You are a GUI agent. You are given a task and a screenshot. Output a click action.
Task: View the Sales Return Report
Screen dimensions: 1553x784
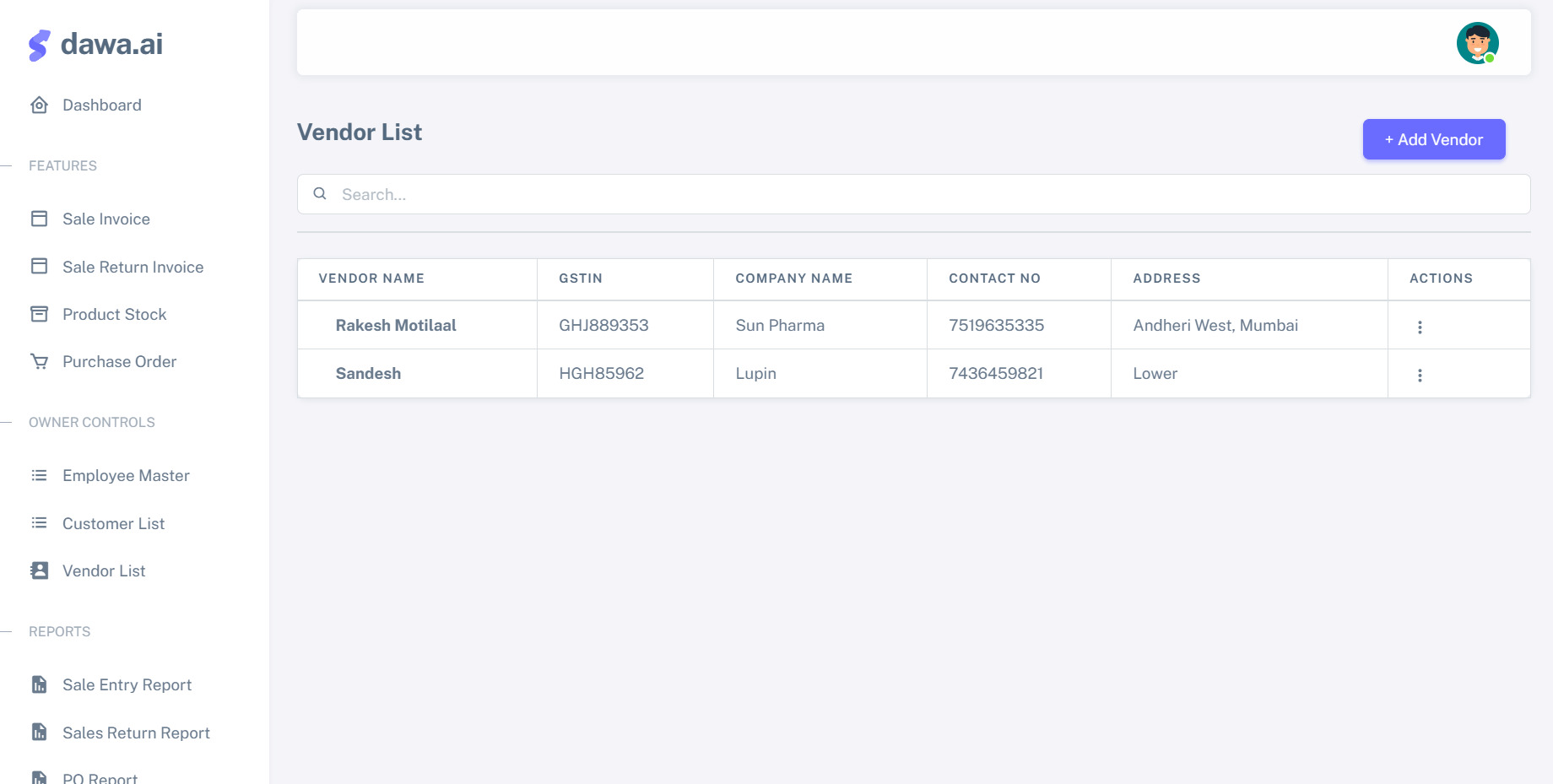click(137, 733)
